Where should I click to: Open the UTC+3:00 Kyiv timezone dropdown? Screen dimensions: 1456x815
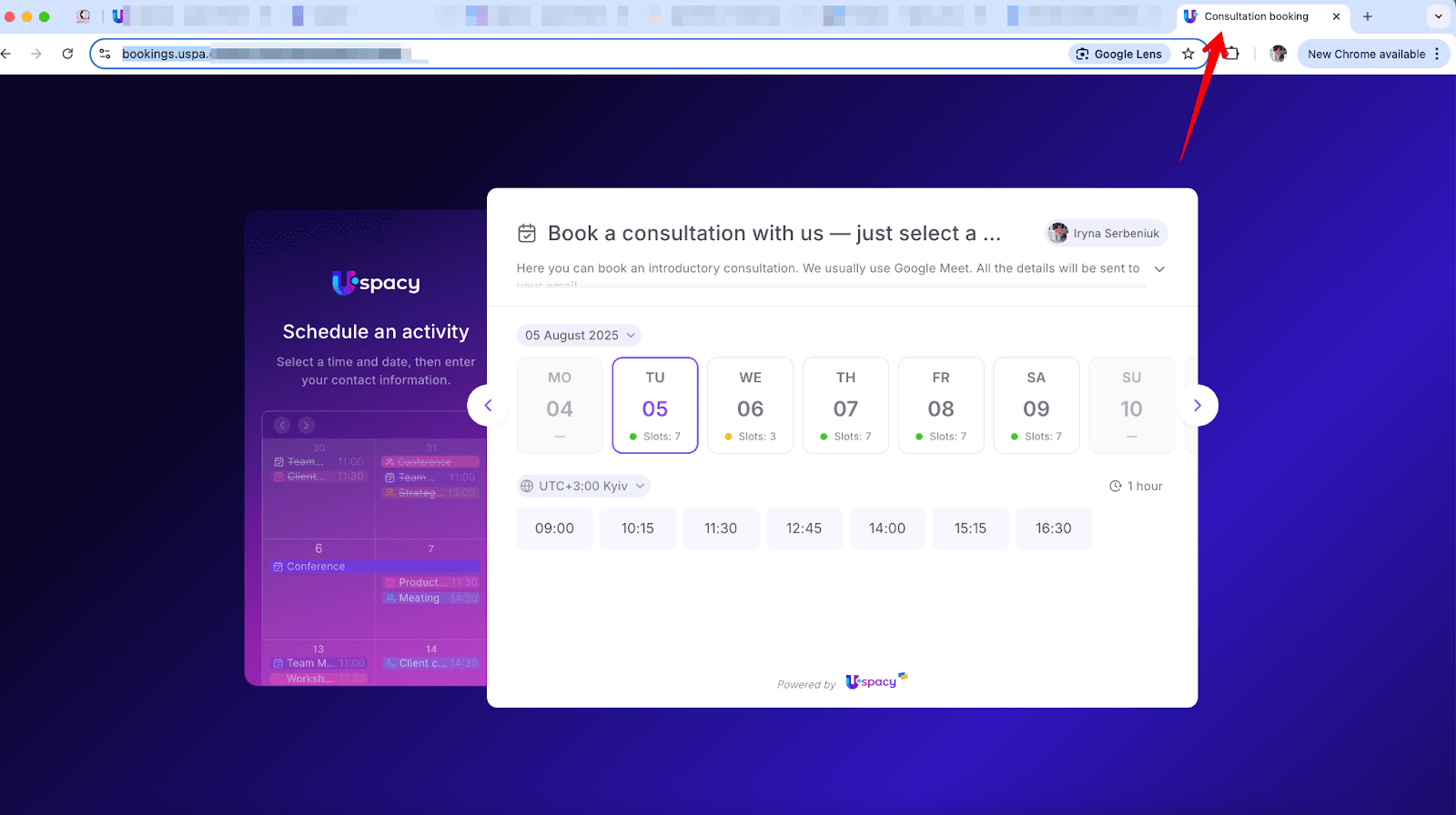pyautogui.click(x=582, y=486)
